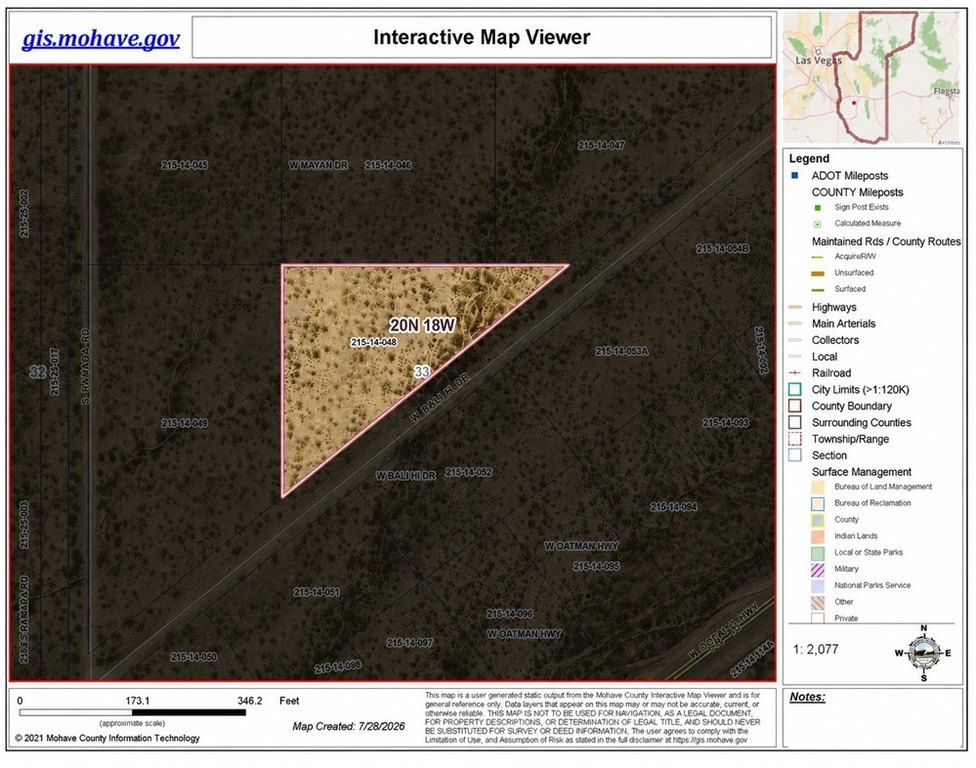Click the scale bar at bottom left
976x768 pixels.
pos(133,713)
